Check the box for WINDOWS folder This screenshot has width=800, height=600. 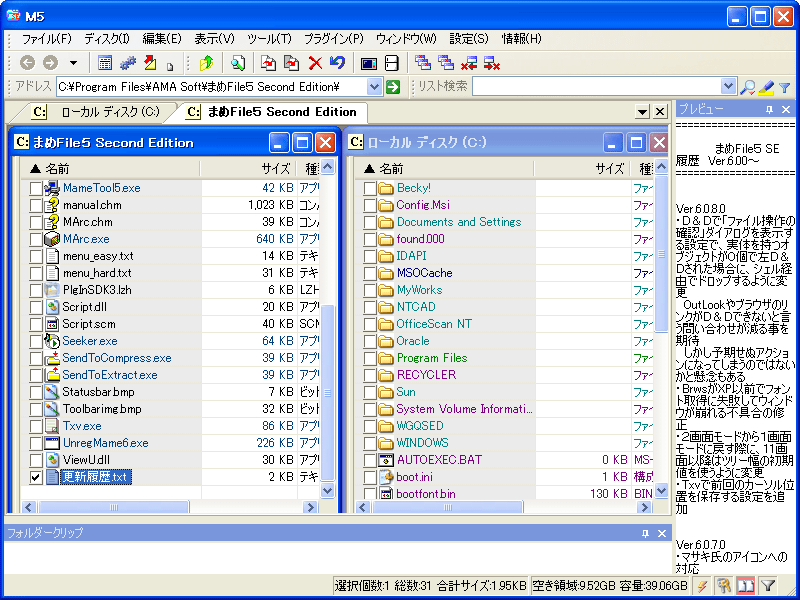[370, 443]
